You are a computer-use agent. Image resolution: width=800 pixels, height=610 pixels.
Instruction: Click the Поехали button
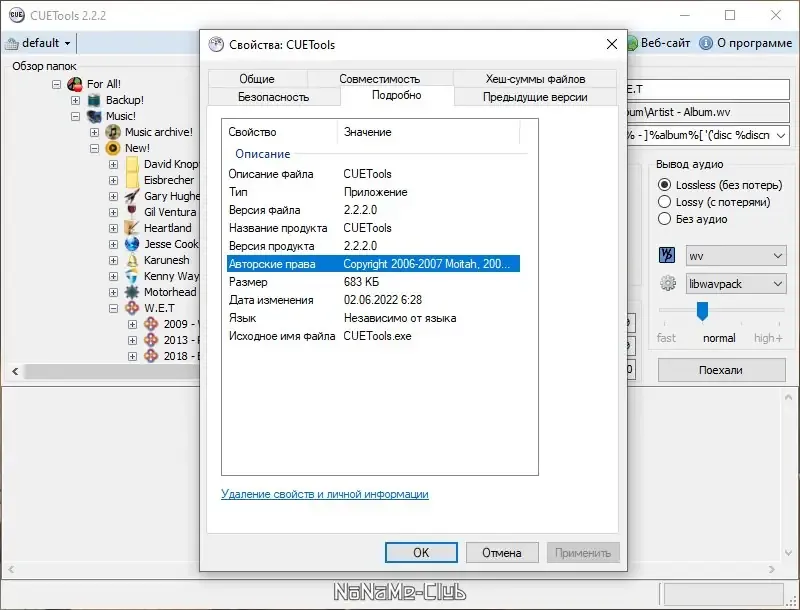click(x=721, y=370)
